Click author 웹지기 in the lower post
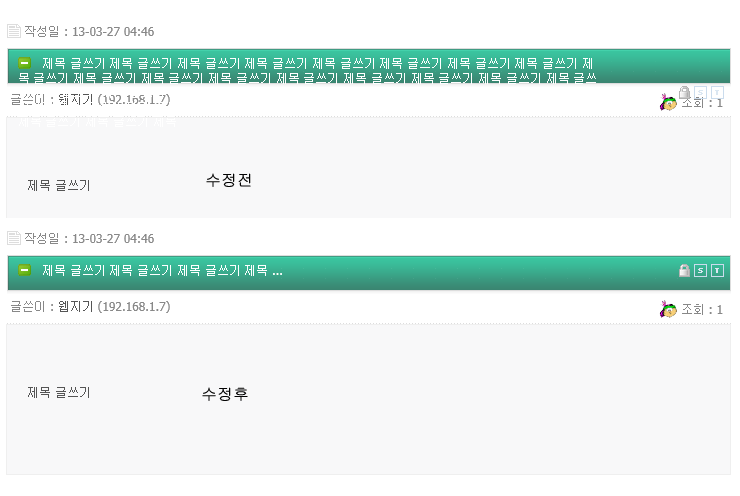The image size is (740, 496). [75, 306]
